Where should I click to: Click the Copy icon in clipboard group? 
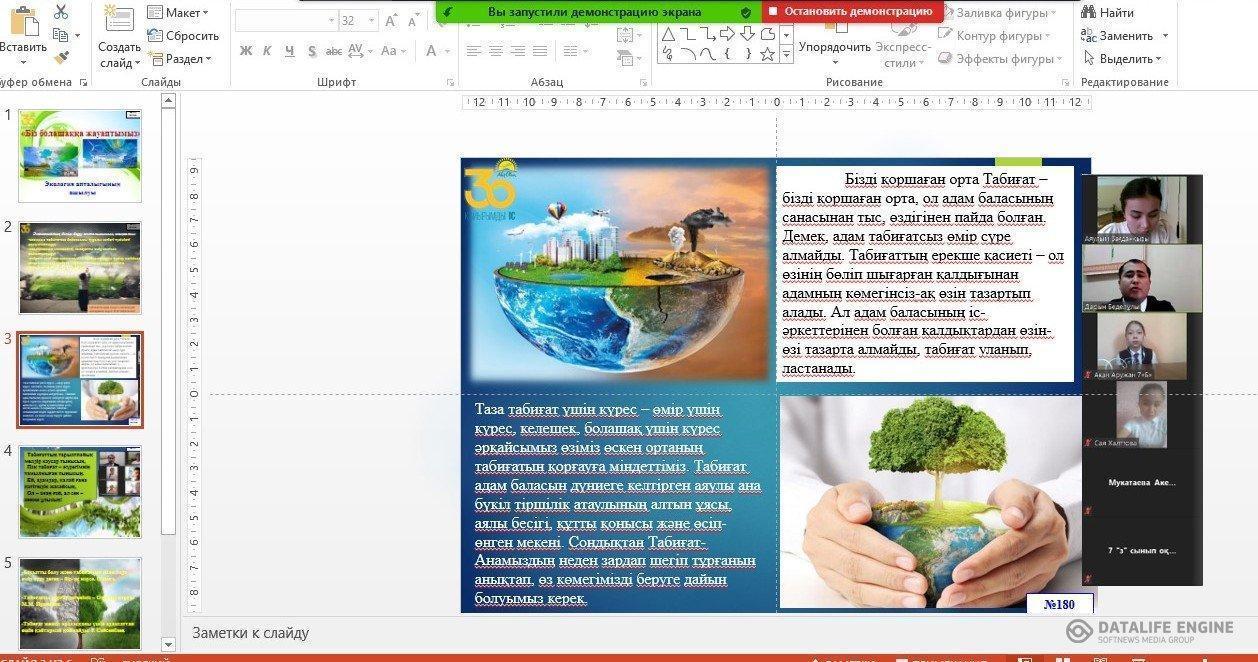pos(61,35)
